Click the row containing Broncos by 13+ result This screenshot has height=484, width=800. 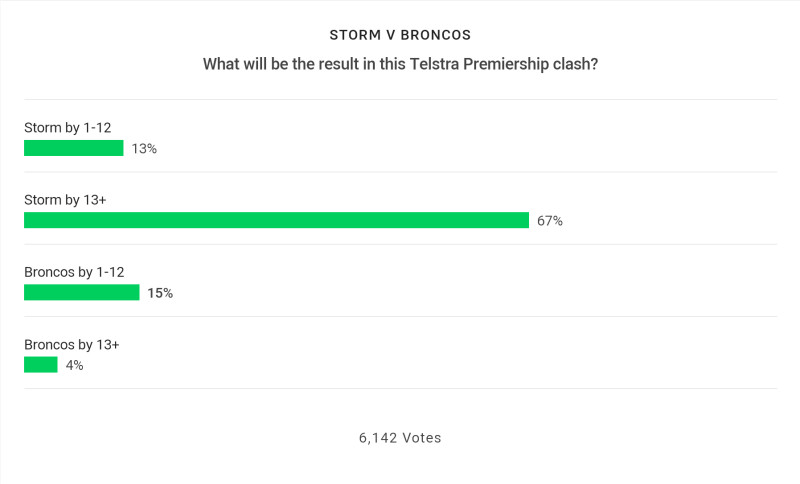[401, 352]
